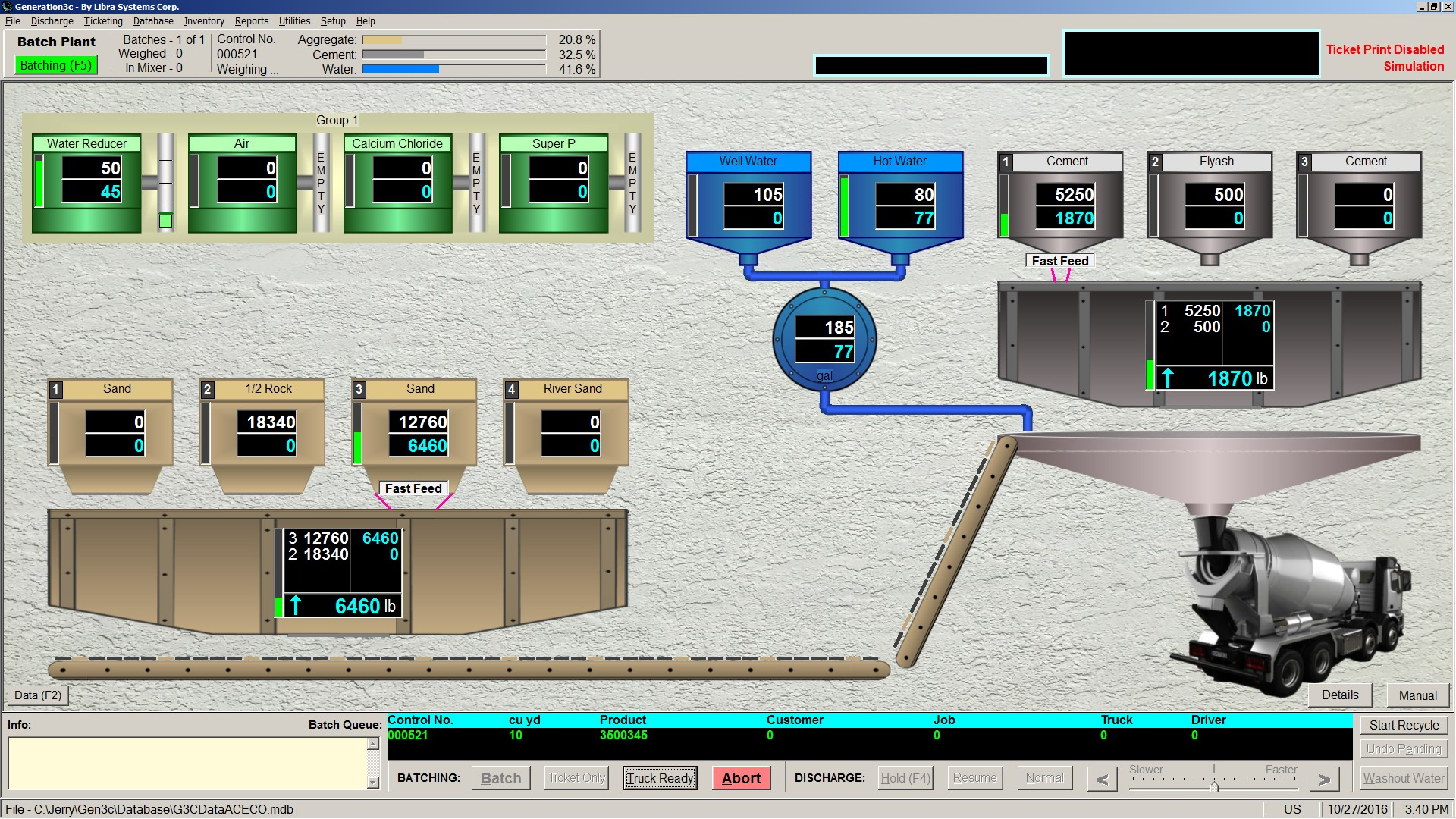Click aggregate bin 4 River Sand
This screenshot has width=1456, height=819.
pyautogui.click(x=566, y=436)
